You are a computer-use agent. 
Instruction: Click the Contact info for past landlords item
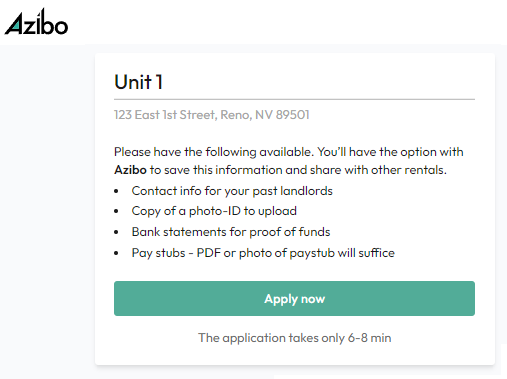click(x=232, y=191)
